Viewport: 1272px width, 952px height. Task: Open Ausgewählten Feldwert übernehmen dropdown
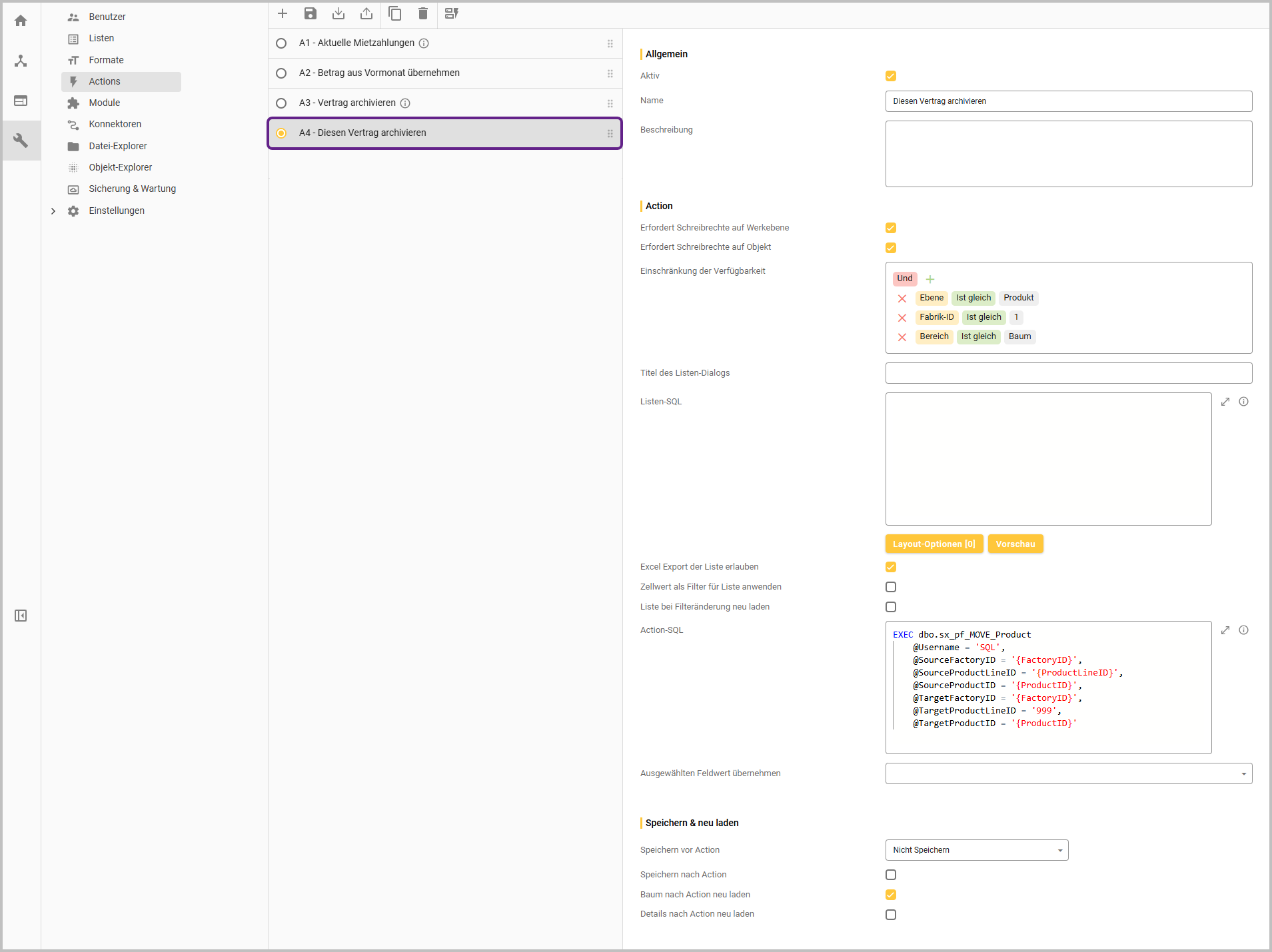click(x=1069, y=773)
